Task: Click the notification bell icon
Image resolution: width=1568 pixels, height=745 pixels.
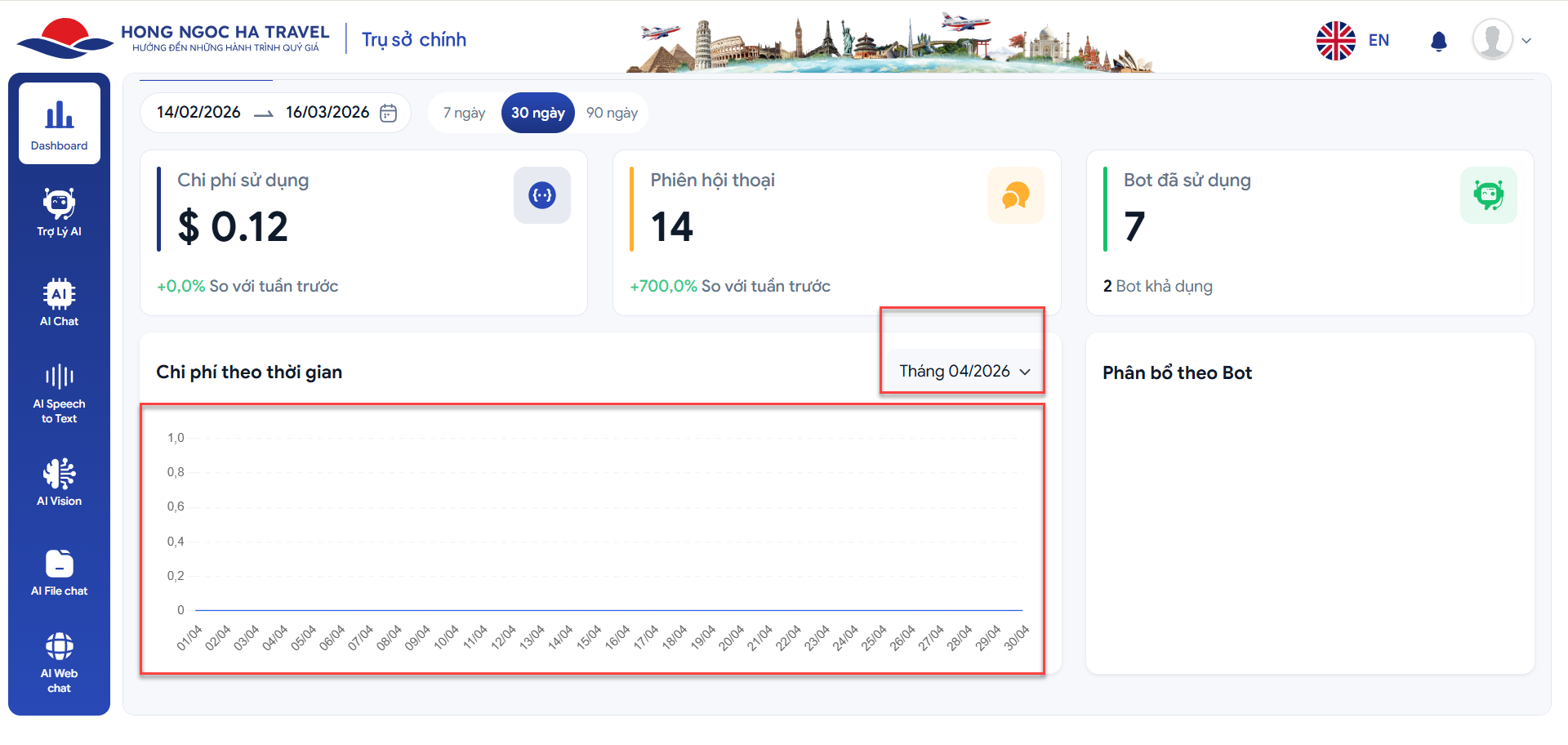Action: [x=1439, y=41]
